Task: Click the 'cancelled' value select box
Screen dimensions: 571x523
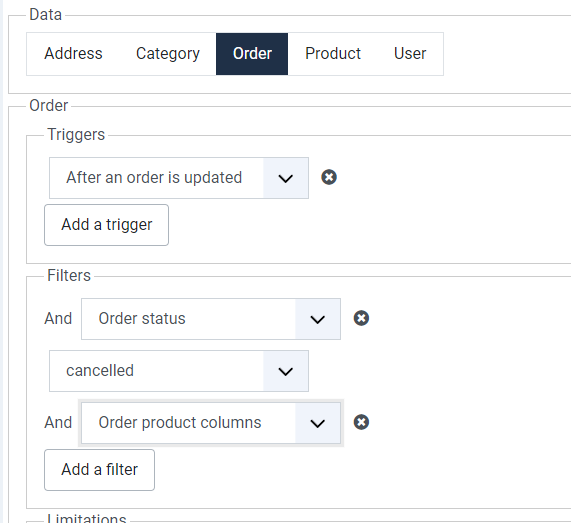Action: click(179, 371)
